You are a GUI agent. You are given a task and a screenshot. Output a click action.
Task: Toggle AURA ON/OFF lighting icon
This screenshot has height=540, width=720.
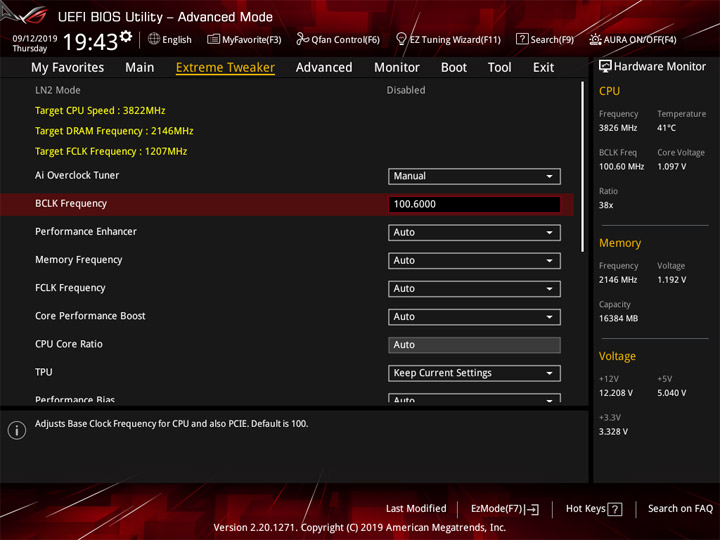point(595,39)
